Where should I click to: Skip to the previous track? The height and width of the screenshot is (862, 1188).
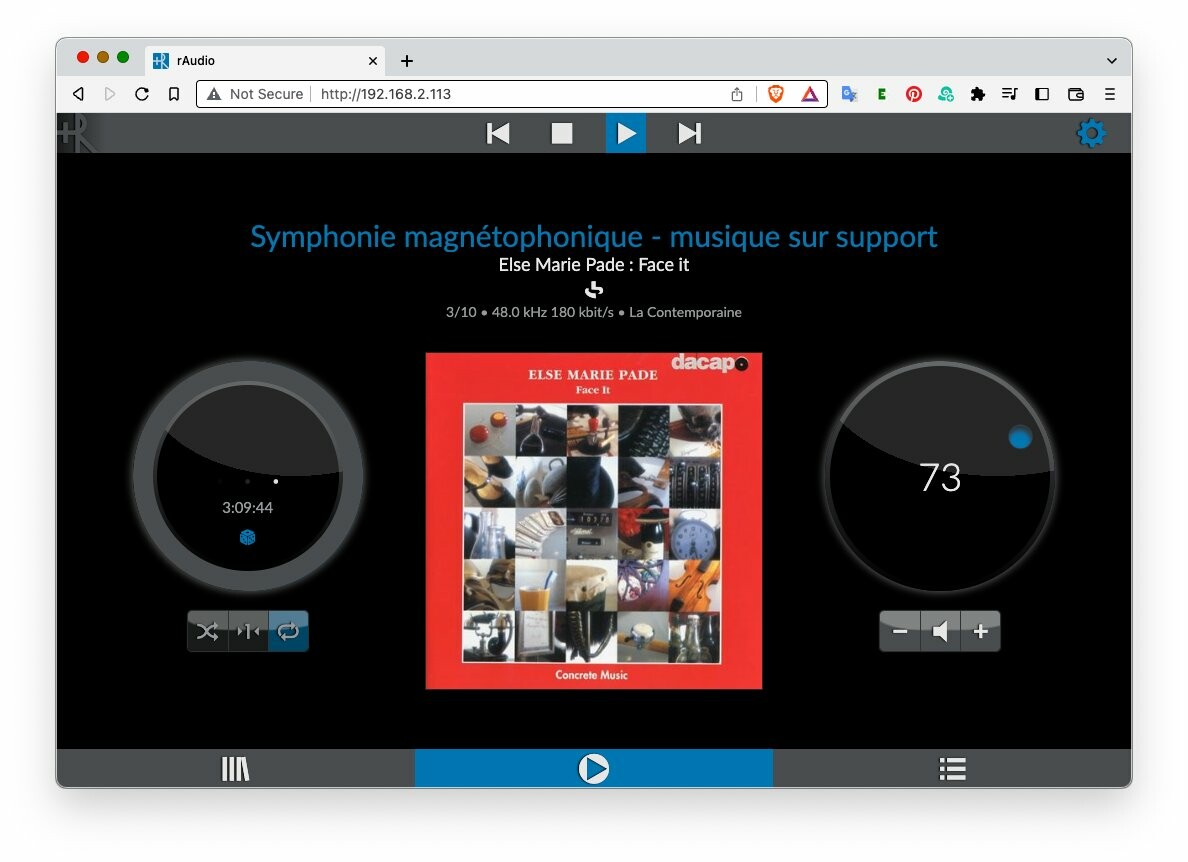click(x=498, y=133)
